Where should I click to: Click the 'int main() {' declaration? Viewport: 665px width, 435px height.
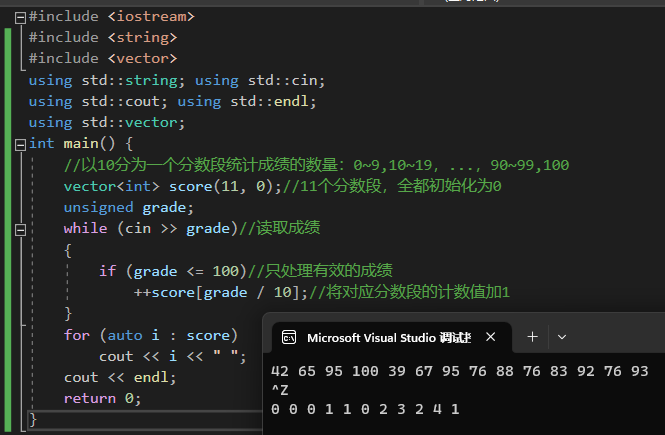tap(81, 144)
